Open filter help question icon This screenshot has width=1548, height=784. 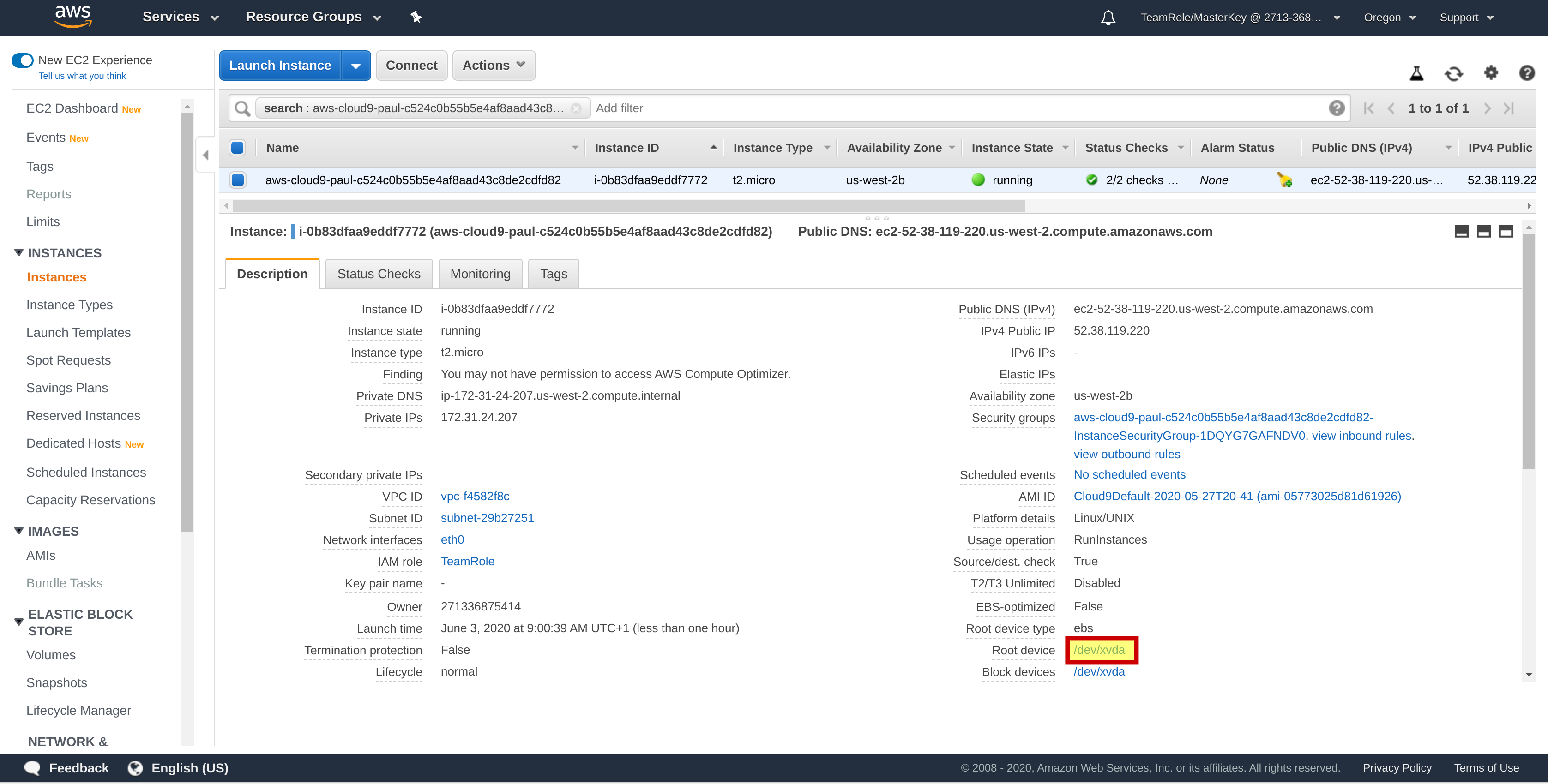tap(1336, 108)
